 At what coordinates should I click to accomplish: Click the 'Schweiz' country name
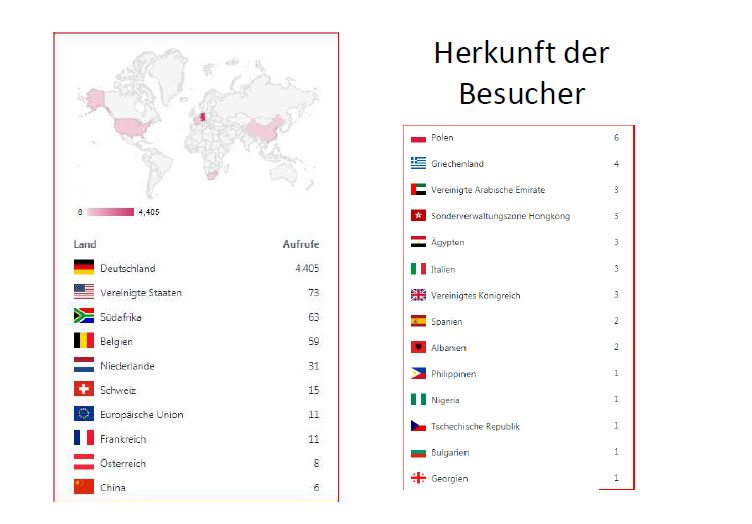pos(118,390)
